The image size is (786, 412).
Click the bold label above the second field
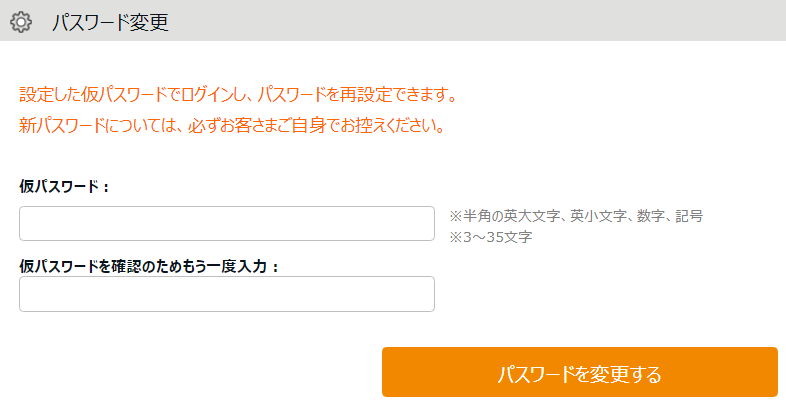[x=148, y=266]
